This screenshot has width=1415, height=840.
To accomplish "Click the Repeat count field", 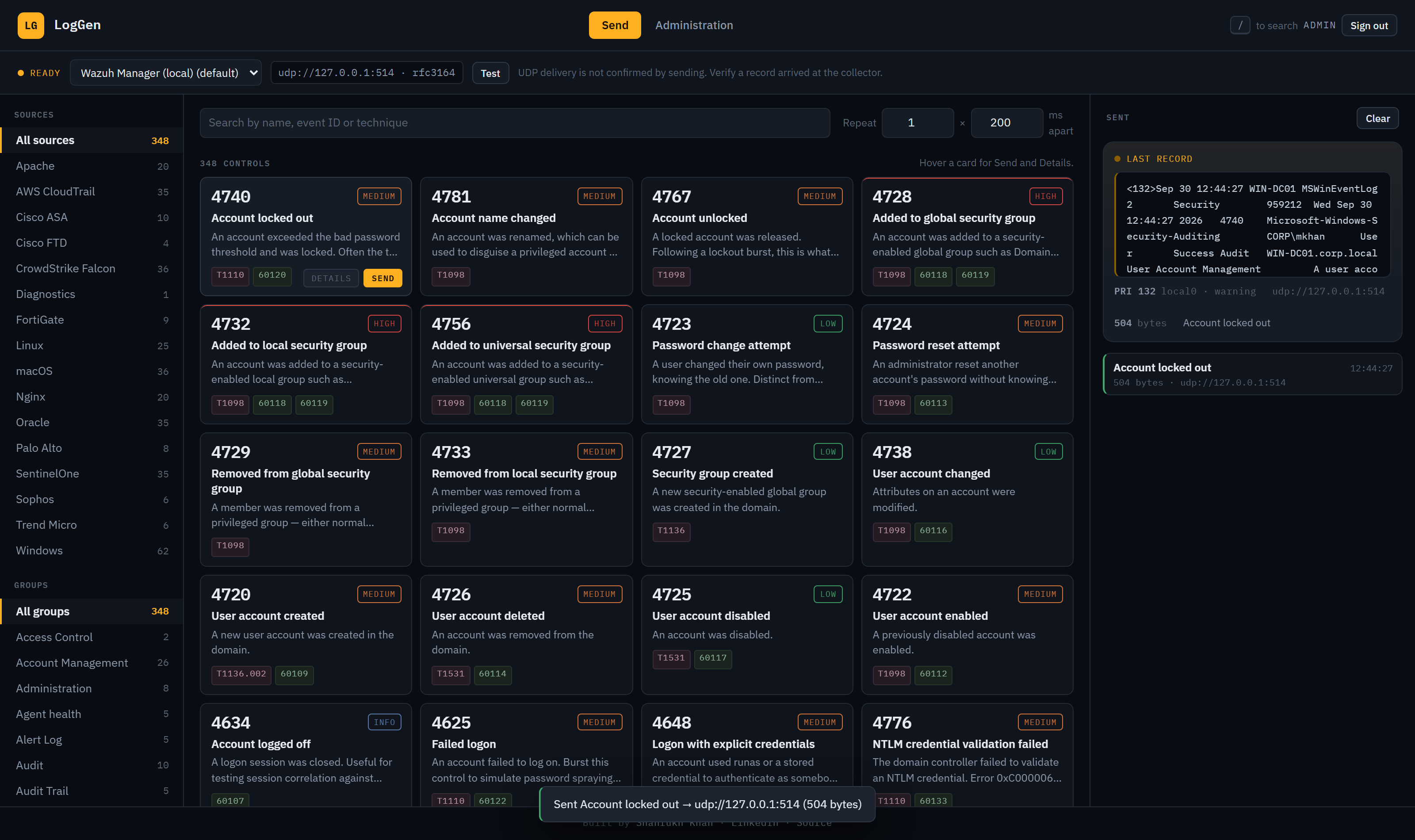I will coord(917,123).
